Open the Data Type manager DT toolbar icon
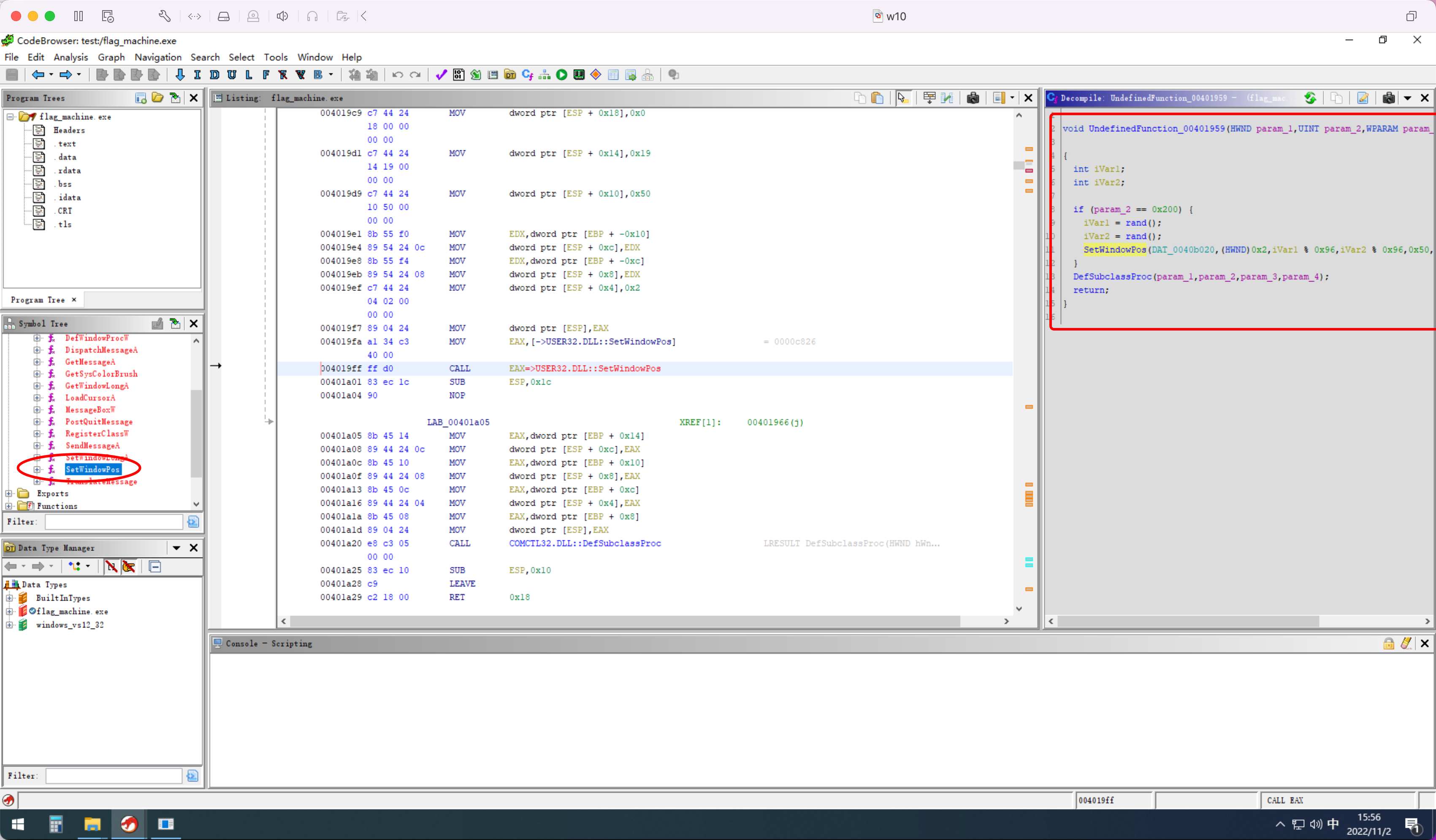 click(510, 75)
